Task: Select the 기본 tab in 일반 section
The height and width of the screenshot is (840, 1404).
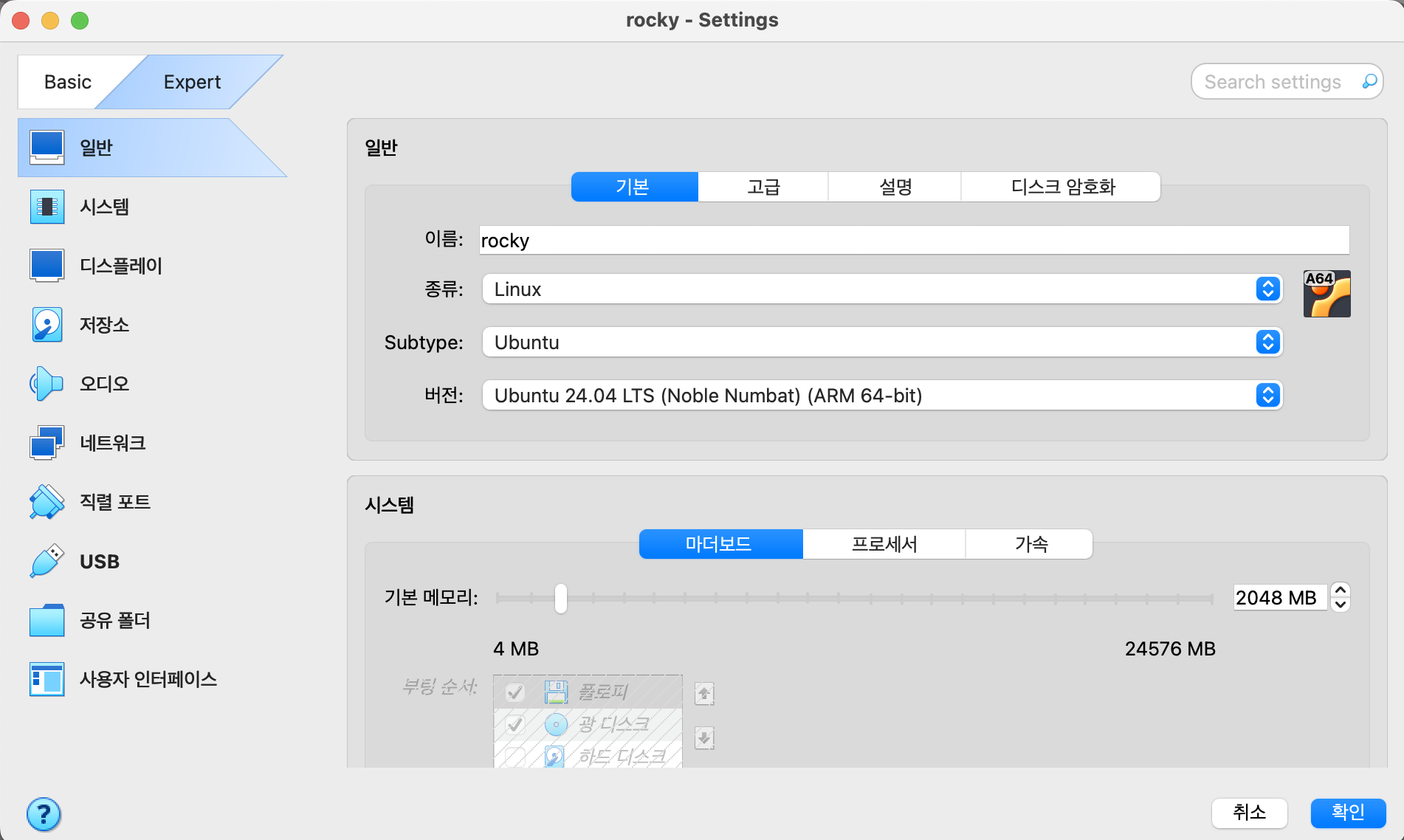Action: 634,187
